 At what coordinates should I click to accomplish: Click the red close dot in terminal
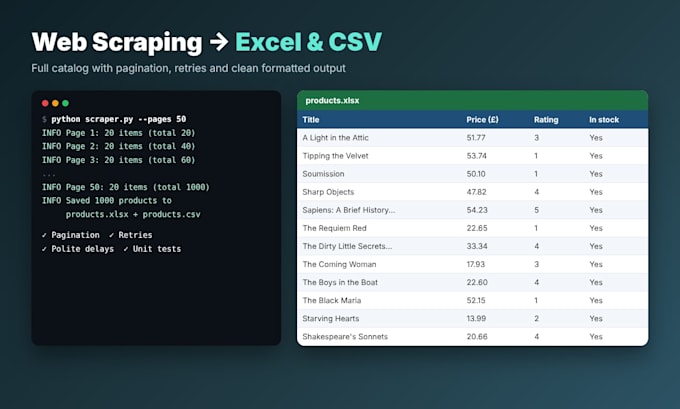click(45, 103)
